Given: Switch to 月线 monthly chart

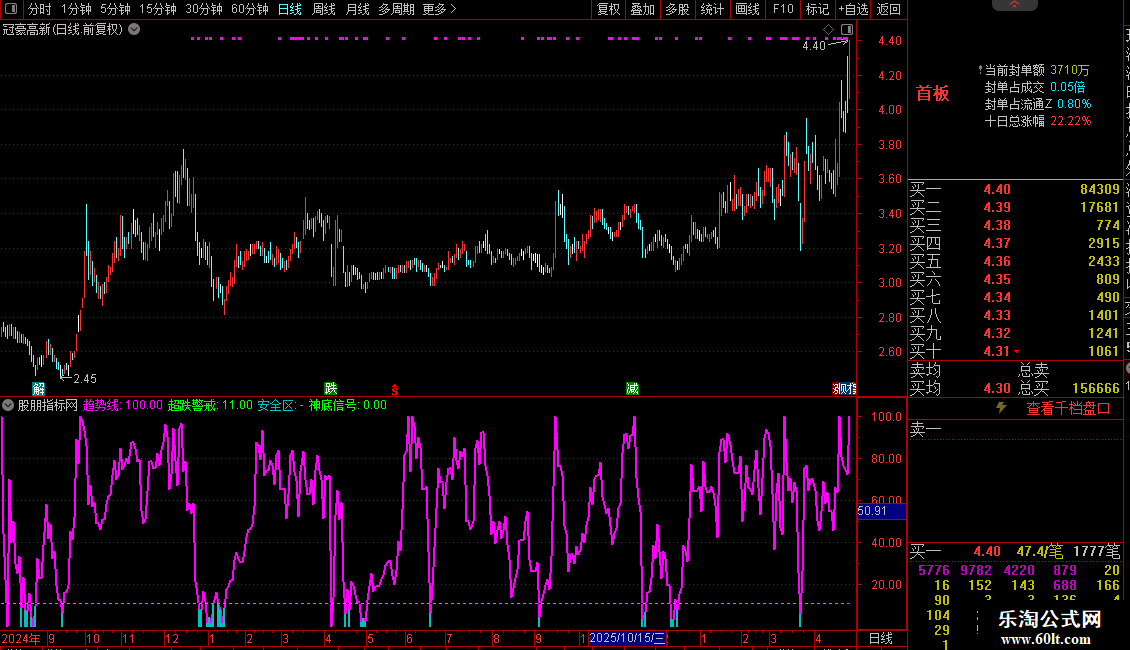Looking at the screenshot, I should tap(357, 9).
